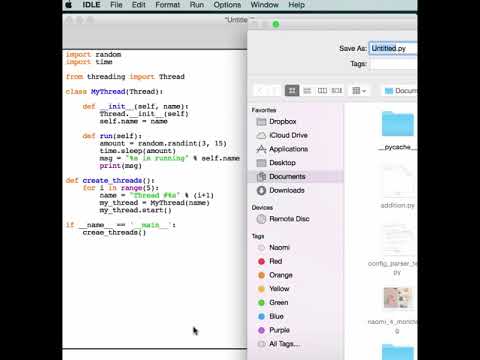Image resolution: width=480 pixels, height=360 pixels.
Task: Select the naomi image thumbnail
Action: tap(397, 298)
